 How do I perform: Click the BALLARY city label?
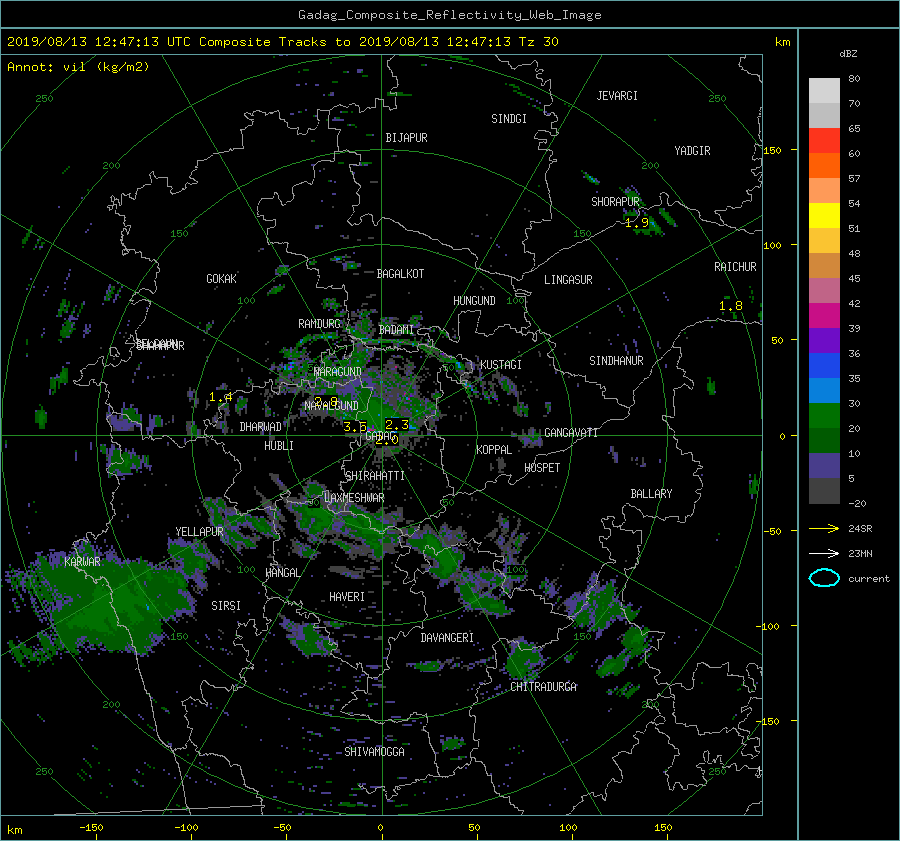(x=651, y=494)
